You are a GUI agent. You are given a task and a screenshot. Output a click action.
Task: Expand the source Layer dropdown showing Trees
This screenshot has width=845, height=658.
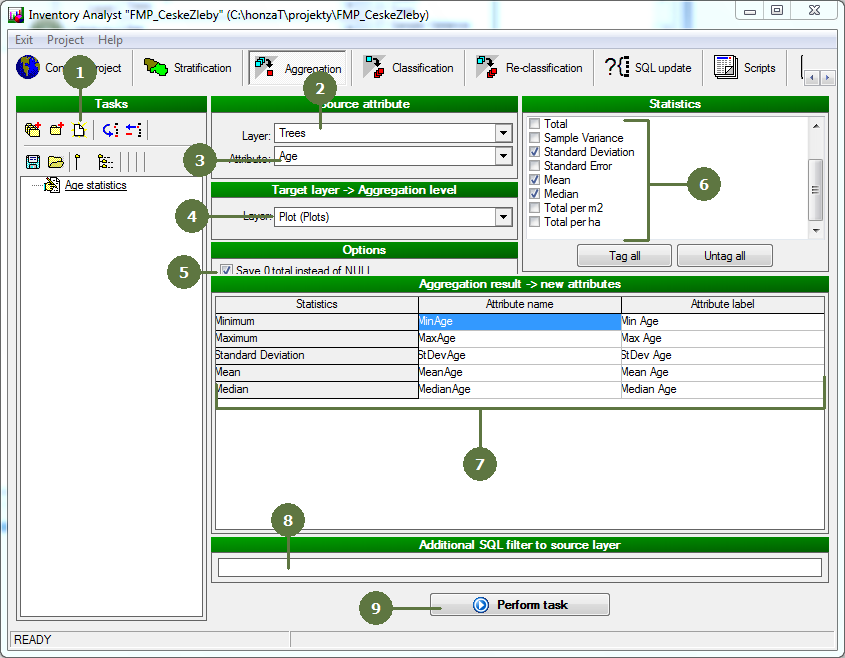pos(503,133)
